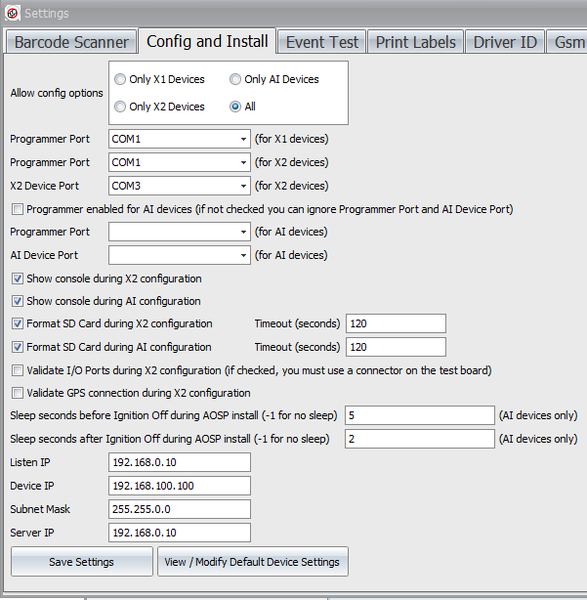Uncheck Show console during X2 configuration
Image resolution: width=587 pixels, height=600 pixels.
tap(17, 279)
